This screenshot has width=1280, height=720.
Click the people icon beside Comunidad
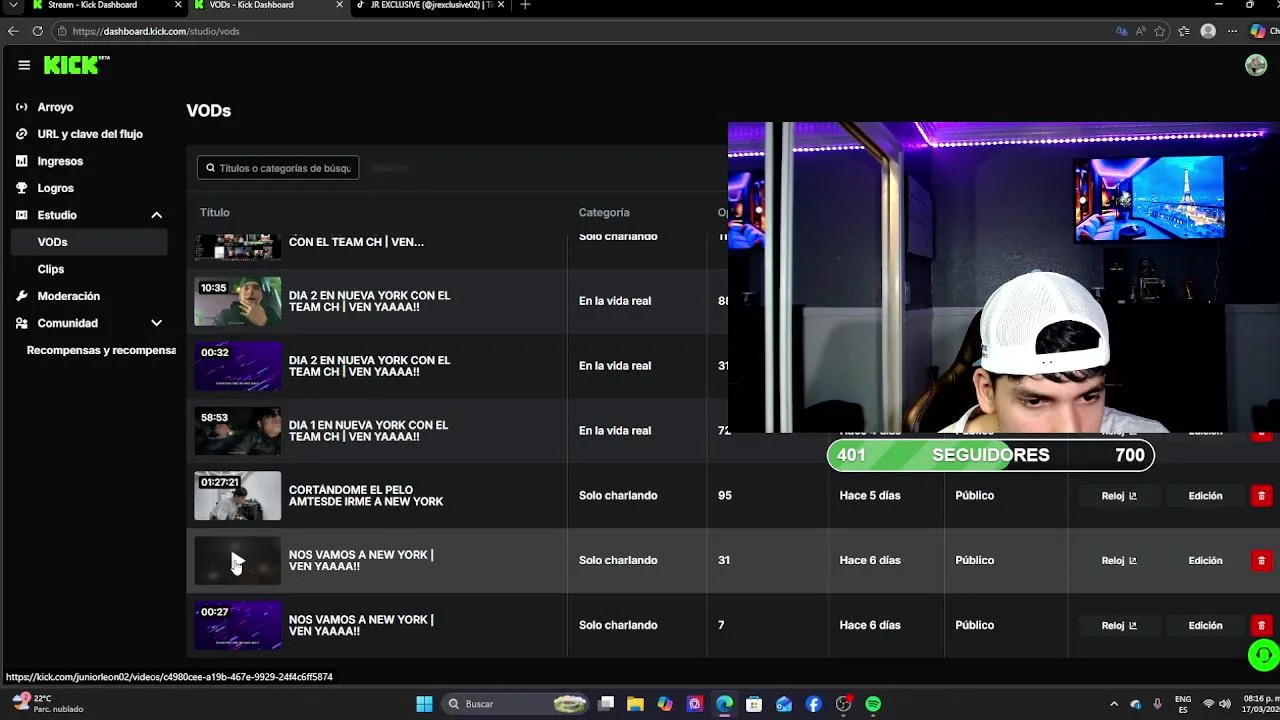click(22, 323)
